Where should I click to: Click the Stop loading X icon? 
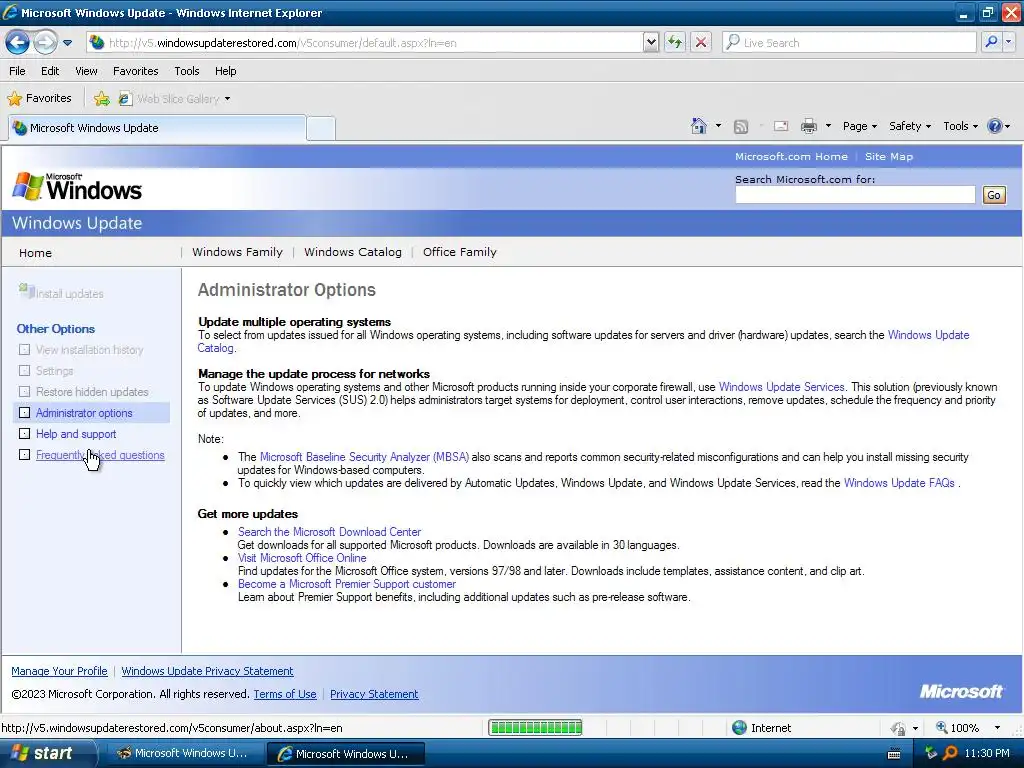(x=701, y=42)
